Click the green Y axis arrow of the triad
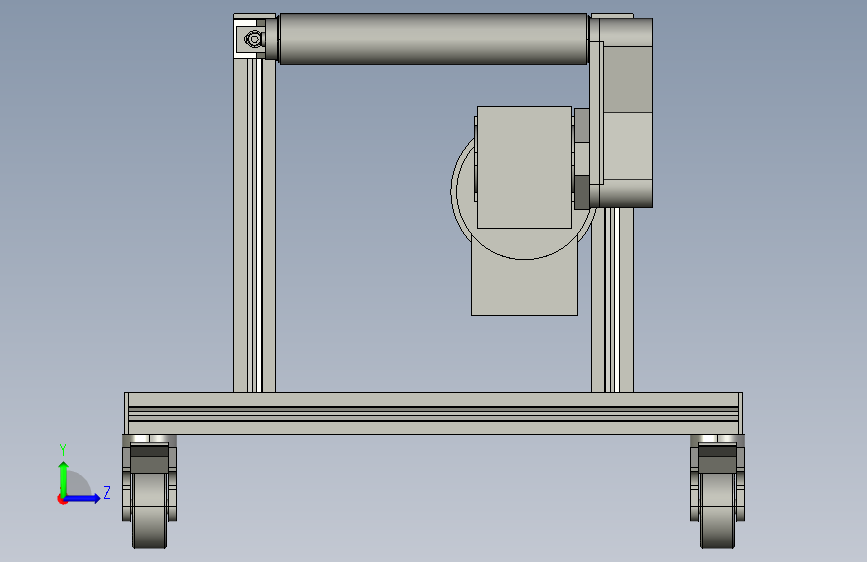Screen dimensions: 867x562 [x=64, y=479]
